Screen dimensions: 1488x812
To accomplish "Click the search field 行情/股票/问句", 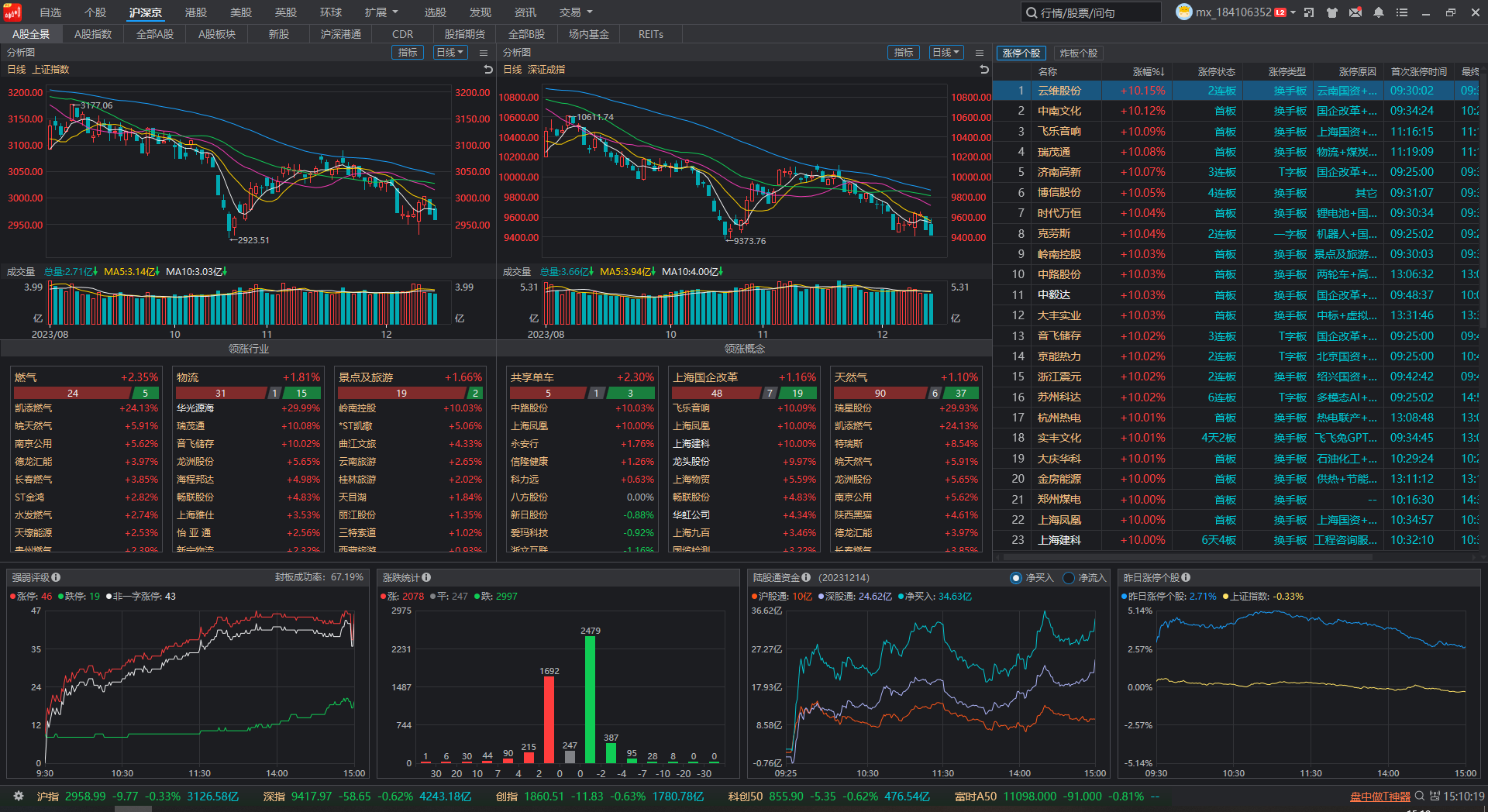I will (x=1091, y=12).
